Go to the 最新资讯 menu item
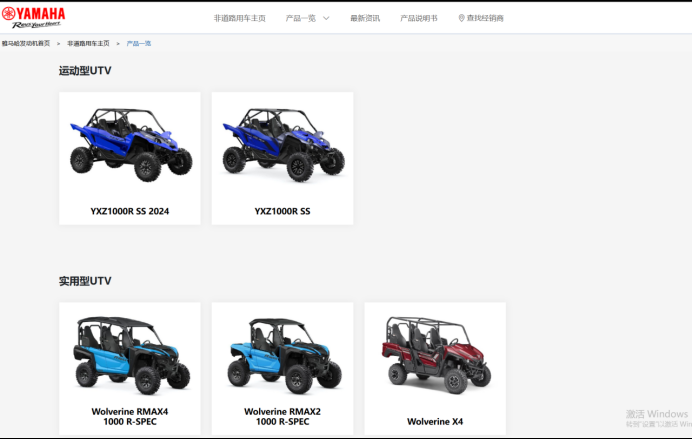 point(365,18)
